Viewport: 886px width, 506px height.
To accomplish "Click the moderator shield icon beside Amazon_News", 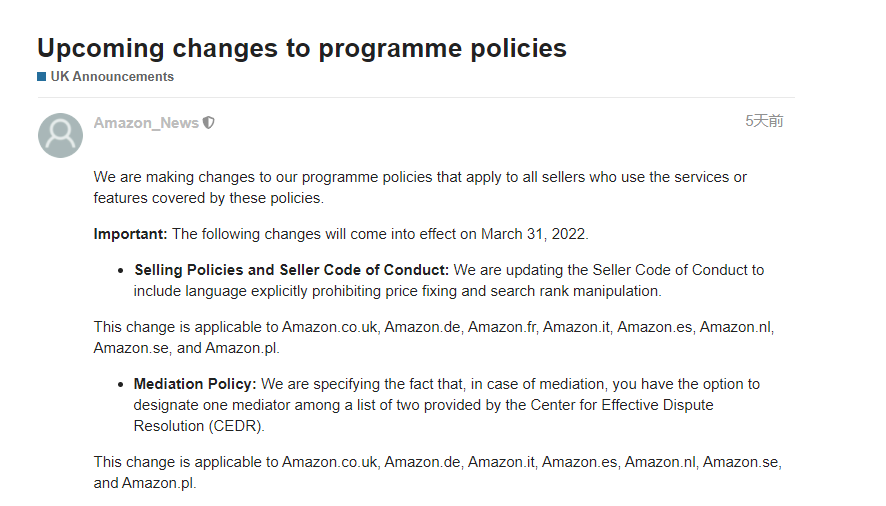I will click(x=209, y=123).
